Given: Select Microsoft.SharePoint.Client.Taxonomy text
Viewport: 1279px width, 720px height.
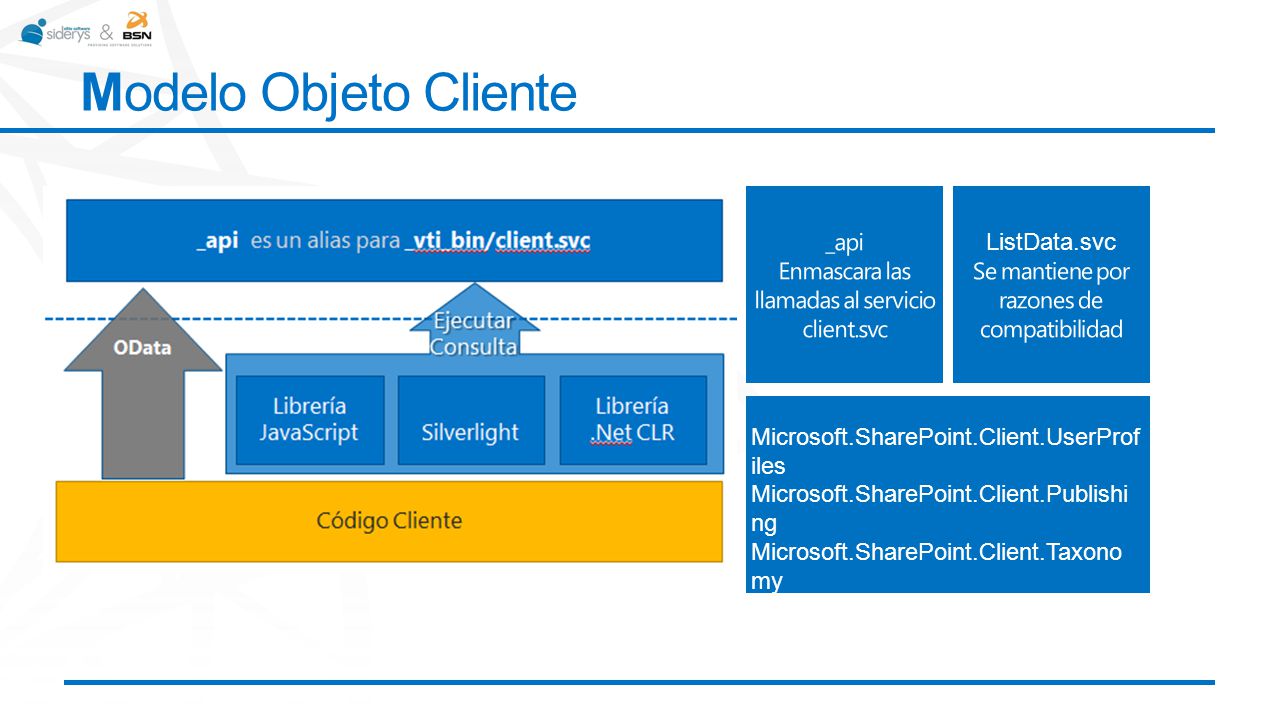Looking at the screenshot, I should 936,566.
